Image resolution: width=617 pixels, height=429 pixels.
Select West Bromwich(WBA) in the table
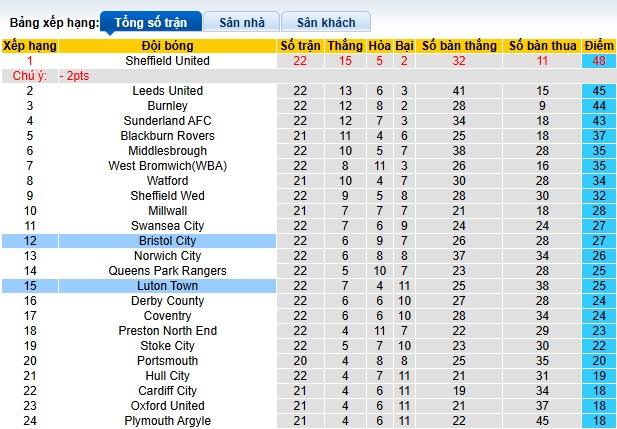[x=168, y=166]
